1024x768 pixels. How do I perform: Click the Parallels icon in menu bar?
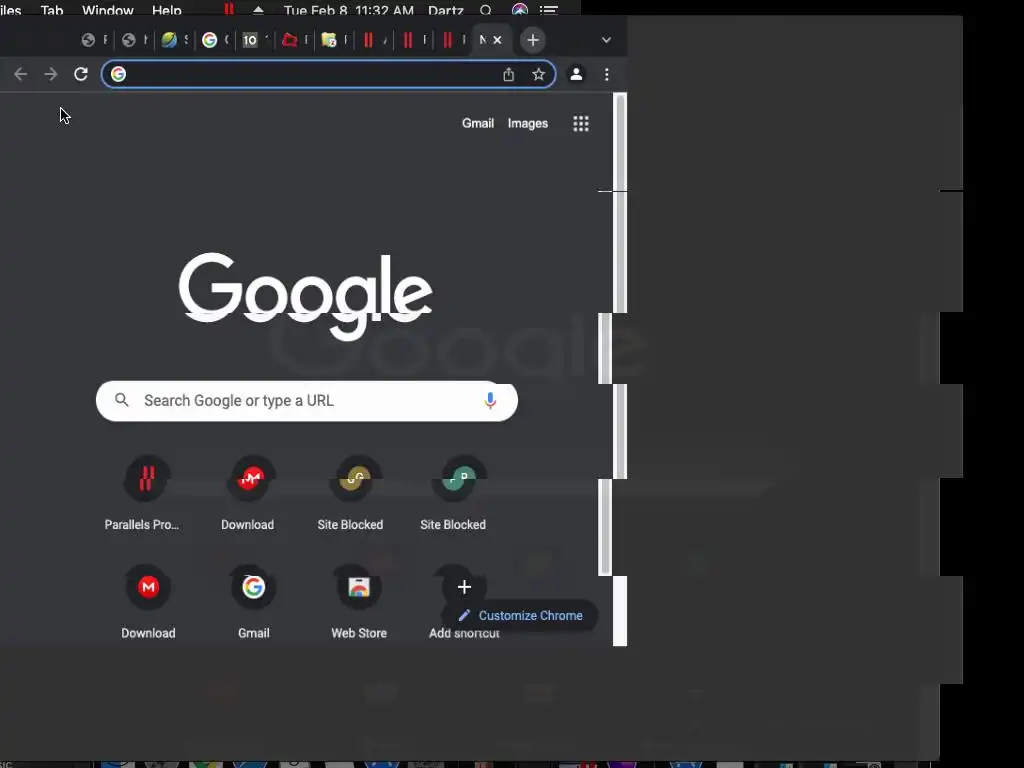(x=229, y=9)
